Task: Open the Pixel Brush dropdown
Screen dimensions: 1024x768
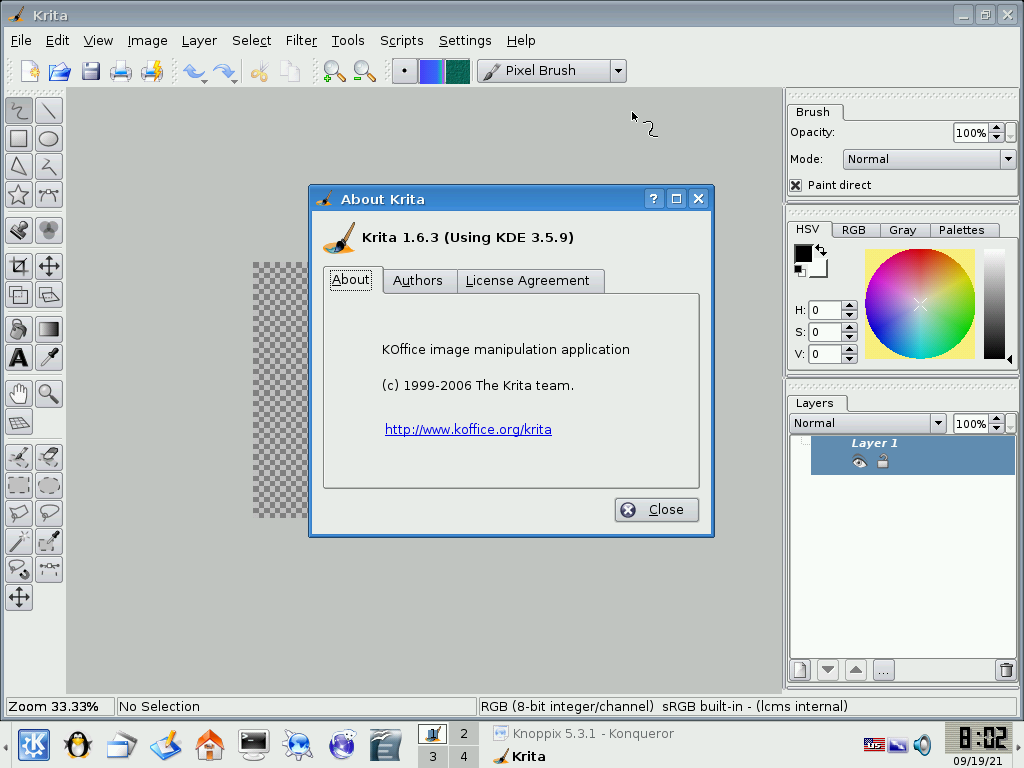Action: point(618,71)
